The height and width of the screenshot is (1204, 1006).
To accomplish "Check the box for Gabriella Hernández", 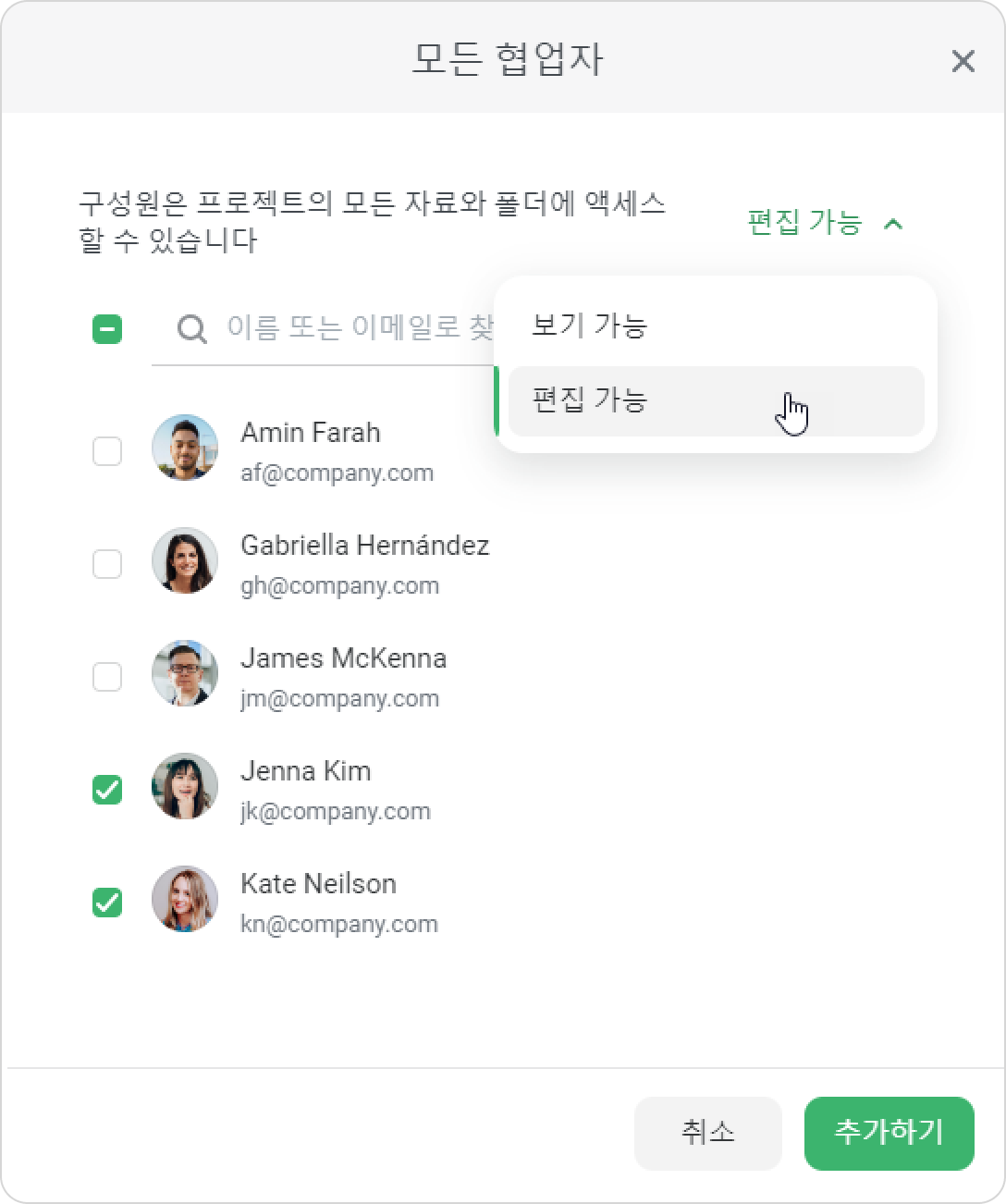I will [107, 564].
